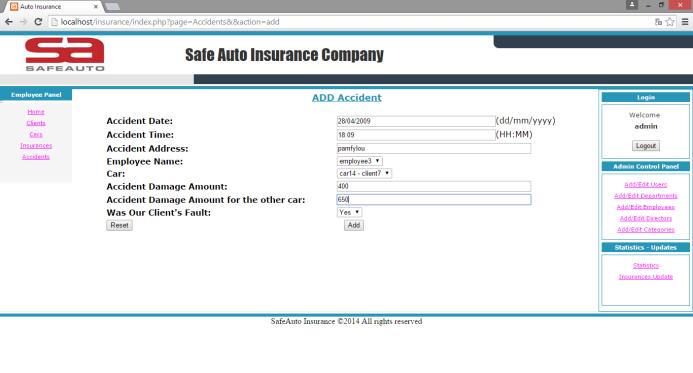This screenshot has width=693, height=373.
Task: Open Add/Edit Users link
Action: tap(646, 185)
